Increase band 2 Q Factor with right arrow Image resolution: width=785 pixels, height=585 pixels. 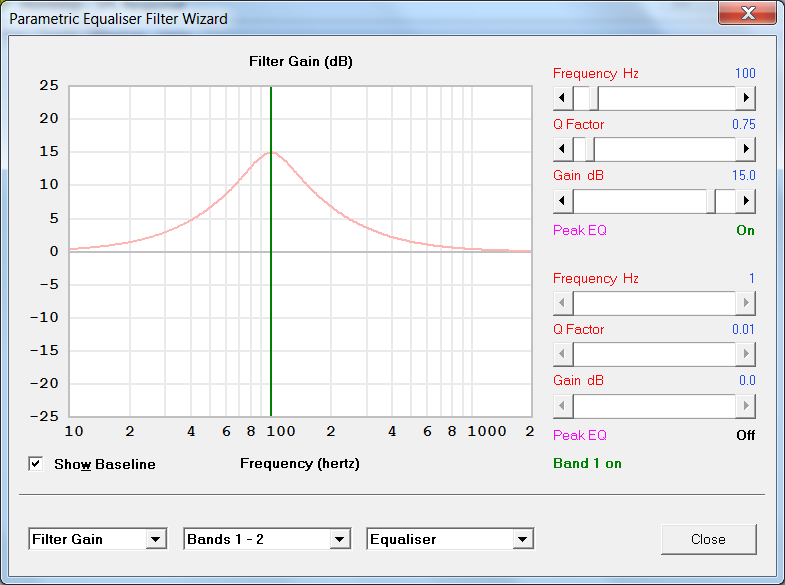click(x=745, y=354)
